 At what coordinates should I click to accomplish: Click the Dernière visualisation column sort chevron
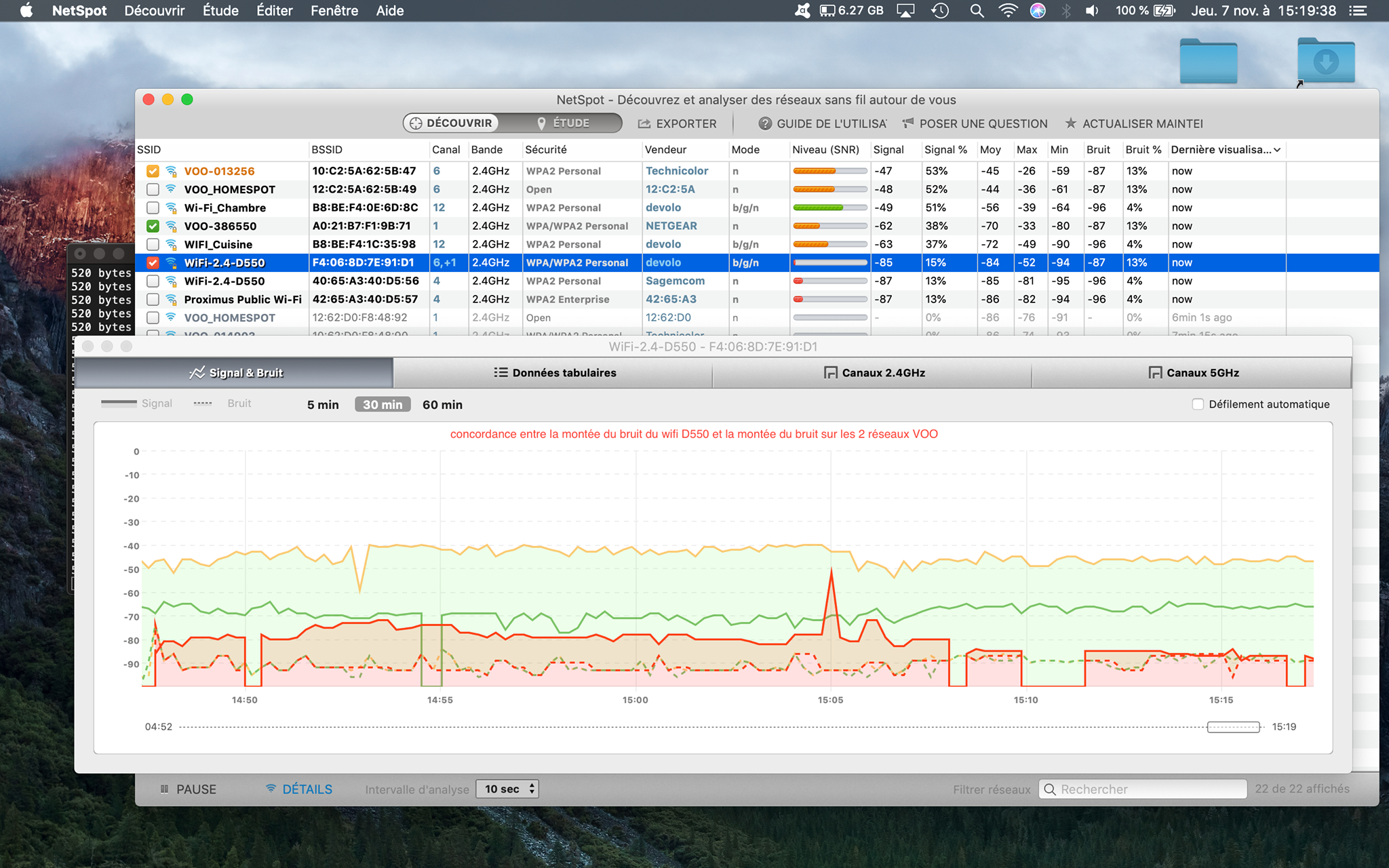click(1277, 150)
